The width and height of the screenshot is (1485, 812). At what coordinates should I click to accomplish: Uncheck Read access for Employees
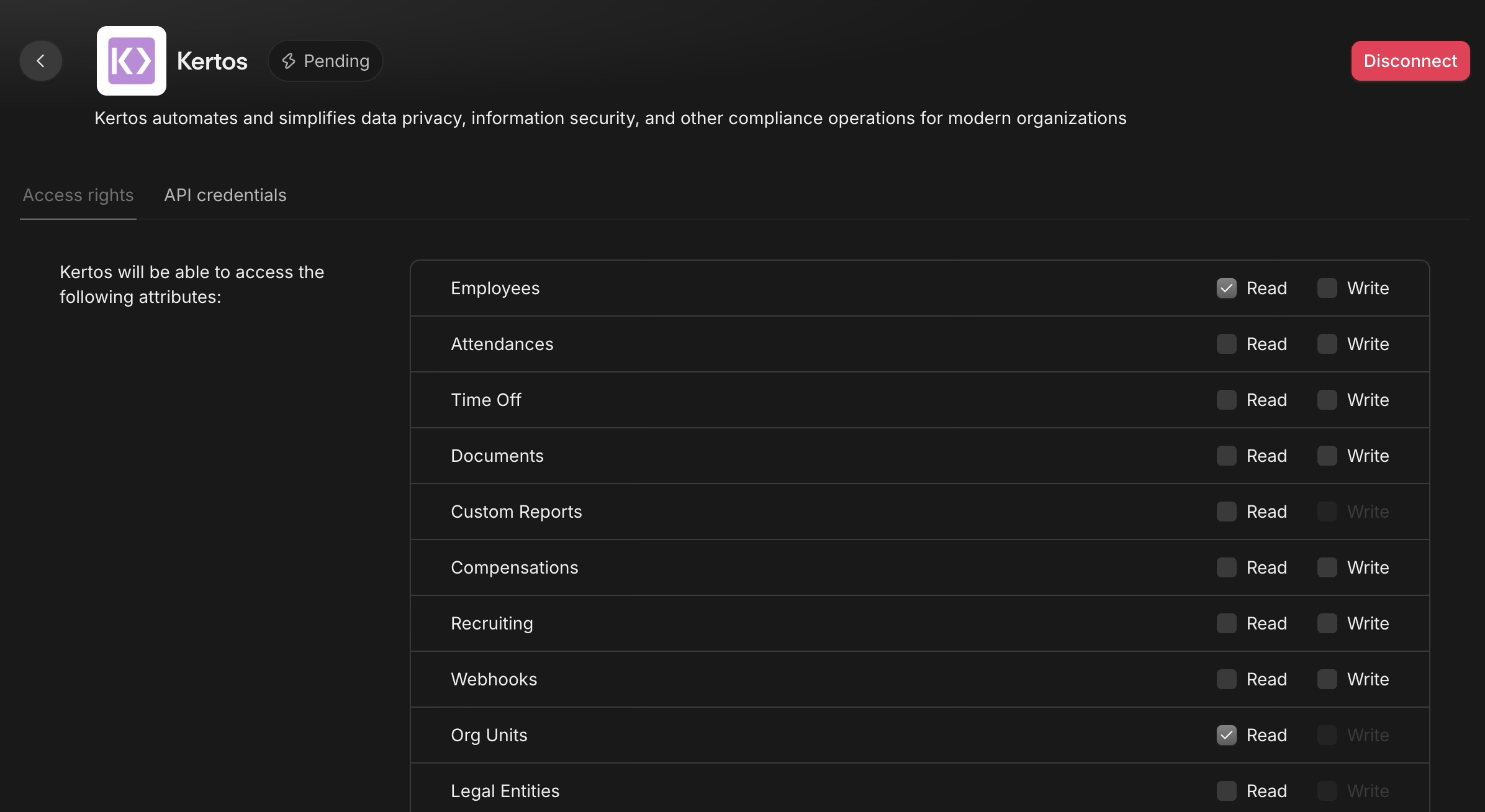[x=1227, y=288]
